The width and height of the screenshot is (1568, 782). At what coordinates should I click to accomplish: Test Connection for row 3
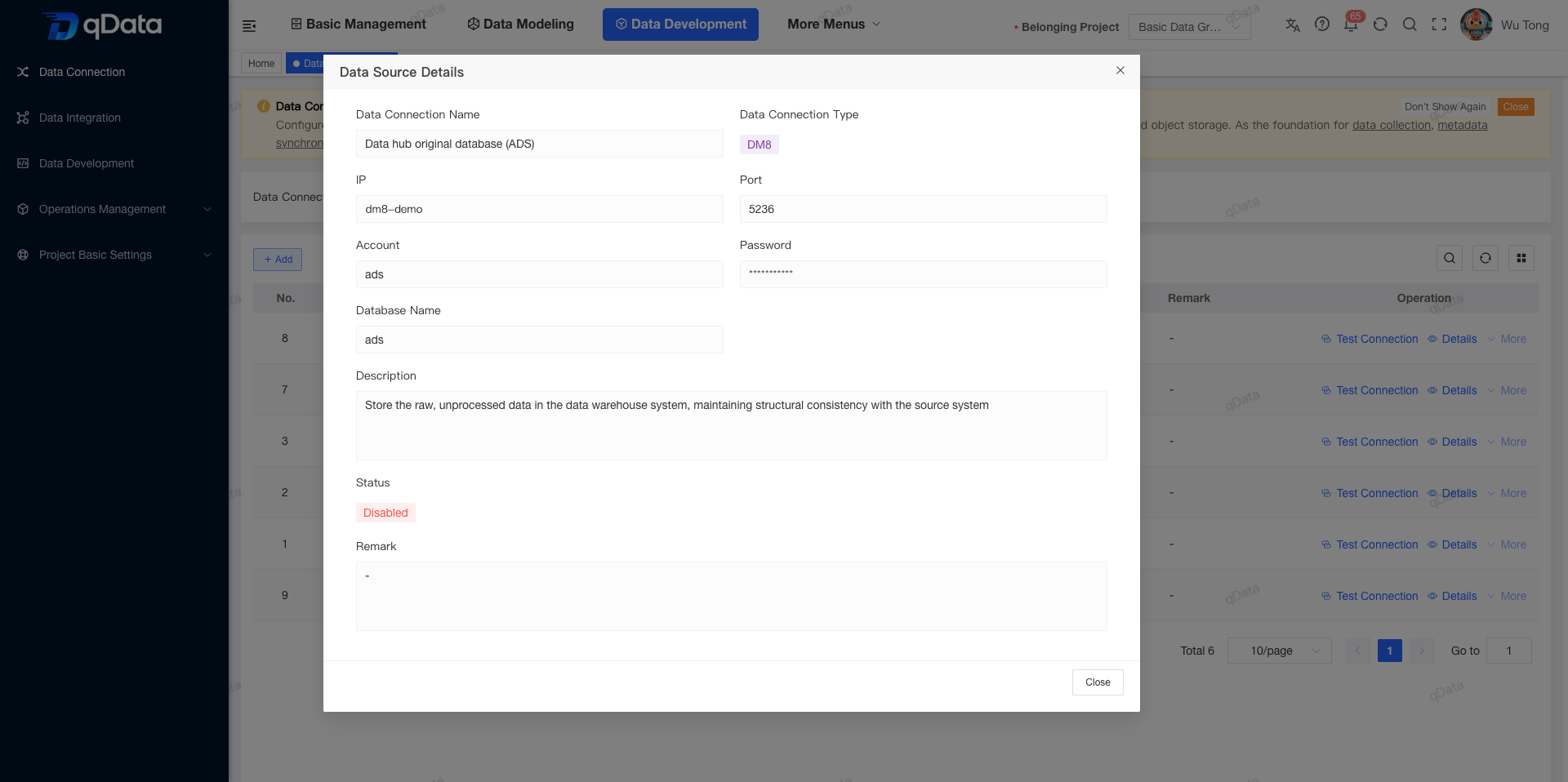(1370, 442)
